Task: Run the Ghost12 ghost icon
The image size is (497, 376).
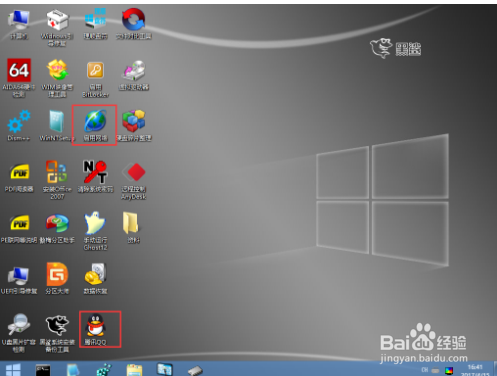Action: click(x=95, y=231)
